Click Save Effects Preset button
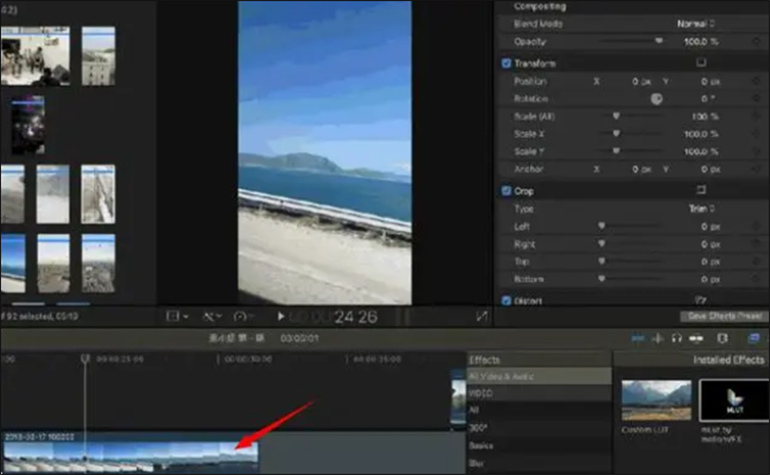The width and height of the screenshot is (770, 475). (721, 316)
